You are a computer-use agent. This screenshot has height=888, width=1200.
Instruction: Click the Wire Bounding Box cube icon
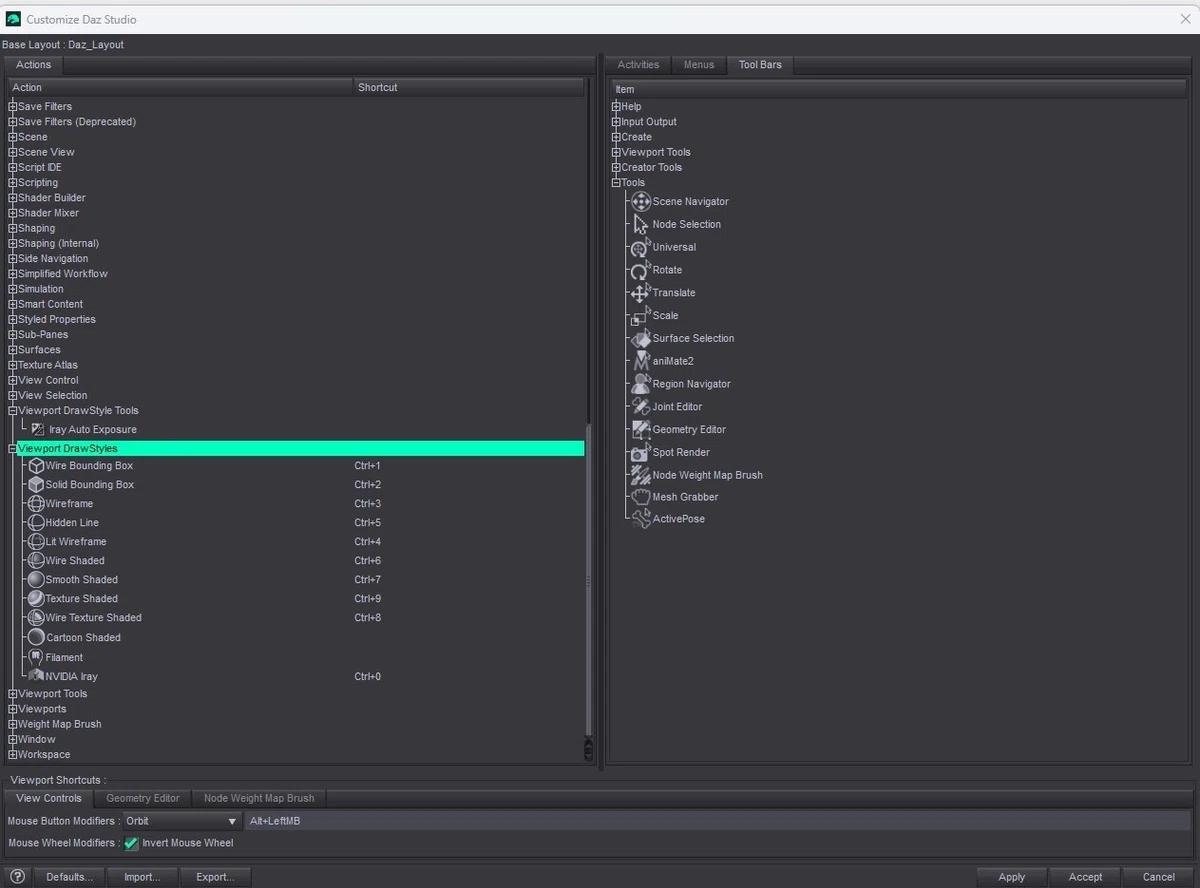click(x=36, y=466)
